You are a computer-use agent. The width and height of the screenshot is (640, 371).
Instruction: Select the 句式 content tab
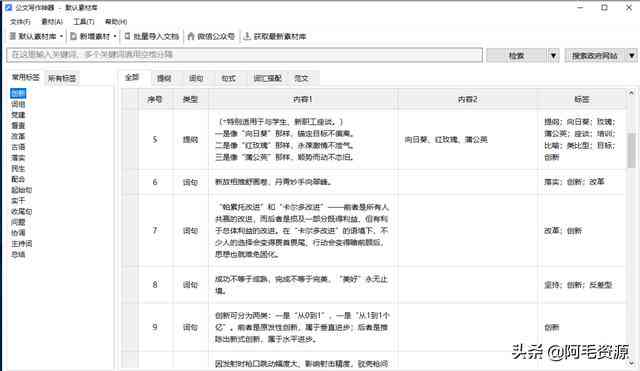228,78
